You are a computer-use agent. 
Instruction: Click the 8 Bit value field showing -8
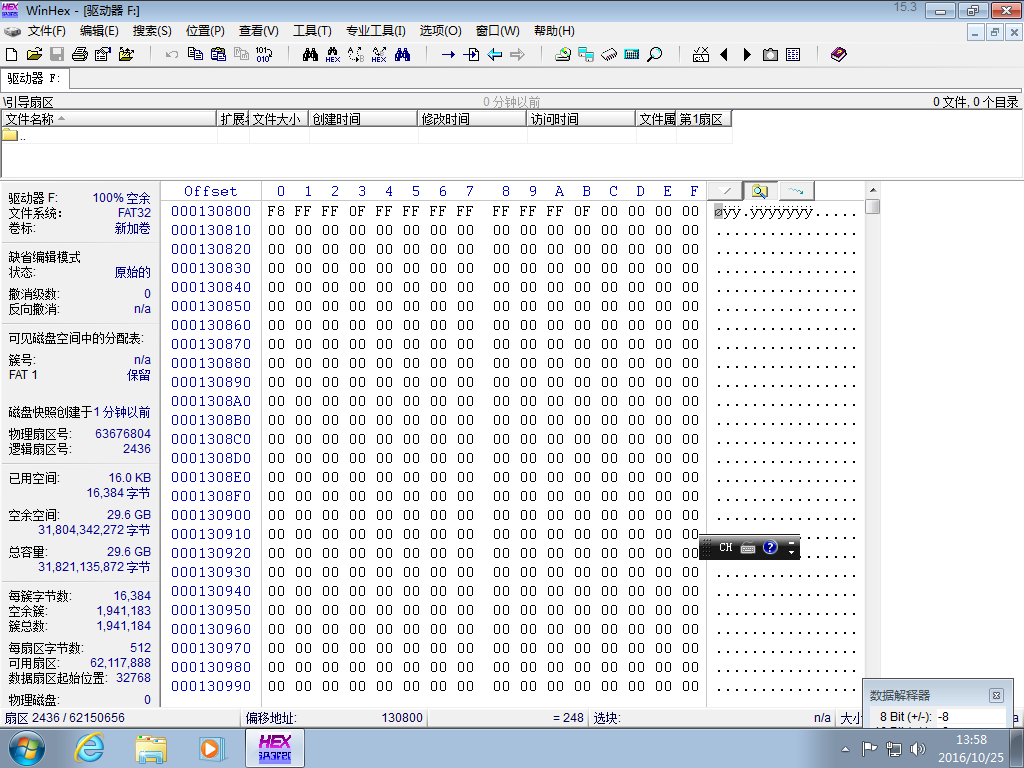[970, 716]
